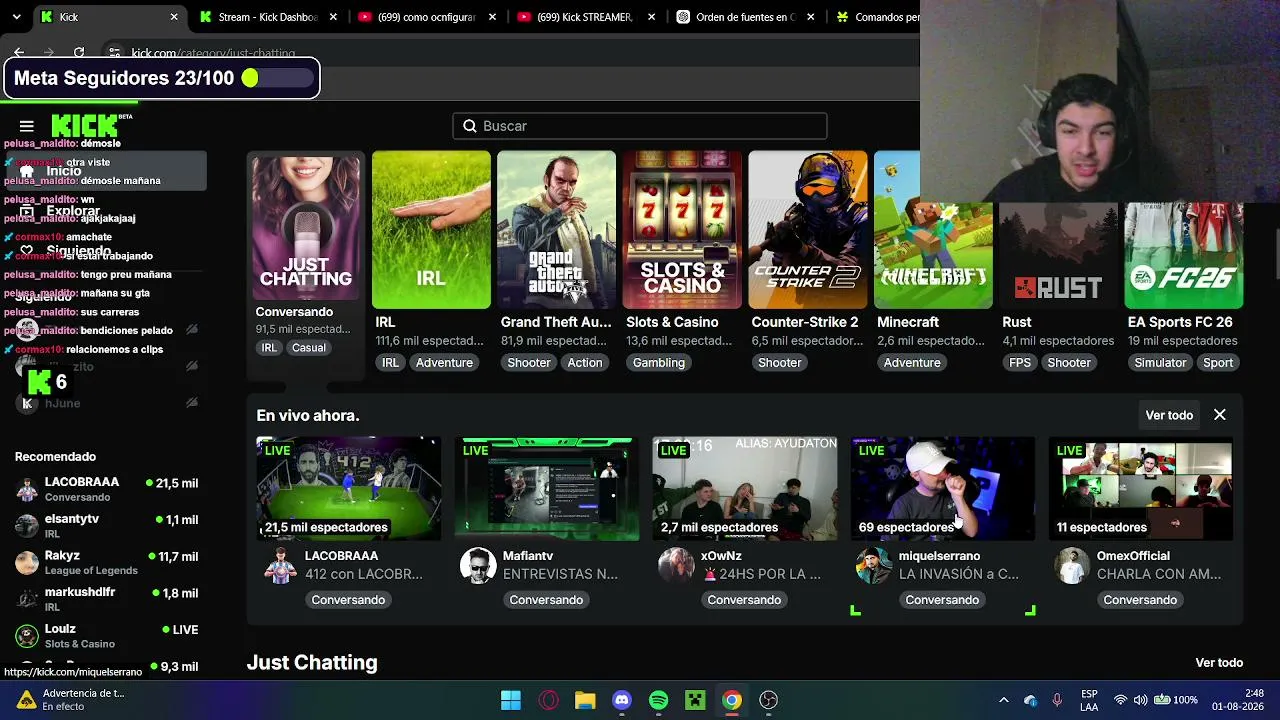Click the microphone icon in system tray
This screenshot has width=1280, height=720.
click(1057, 700)
